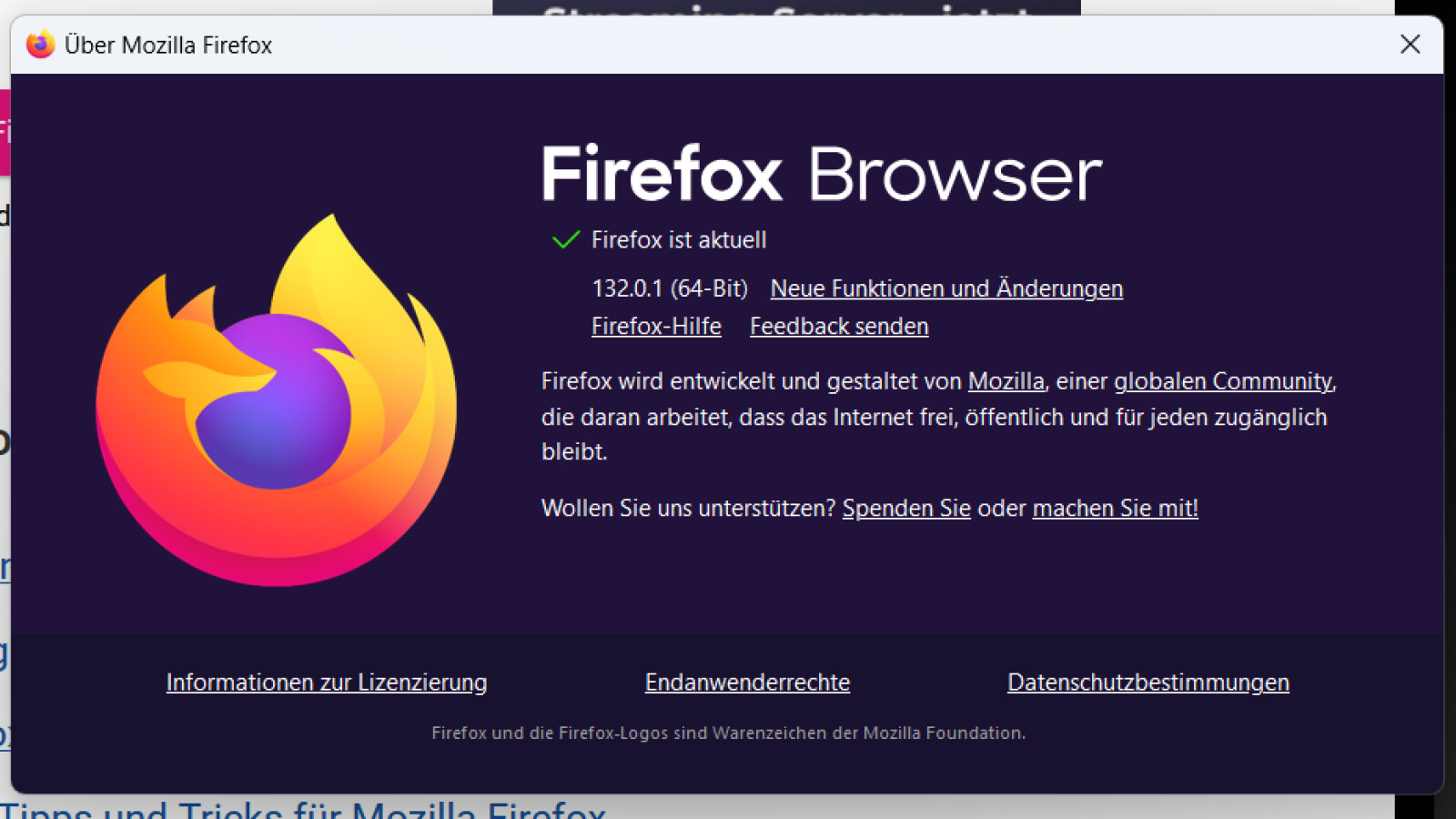Select the version number '132.0.1 (64-Bit)'

click(x=669, y=288)
